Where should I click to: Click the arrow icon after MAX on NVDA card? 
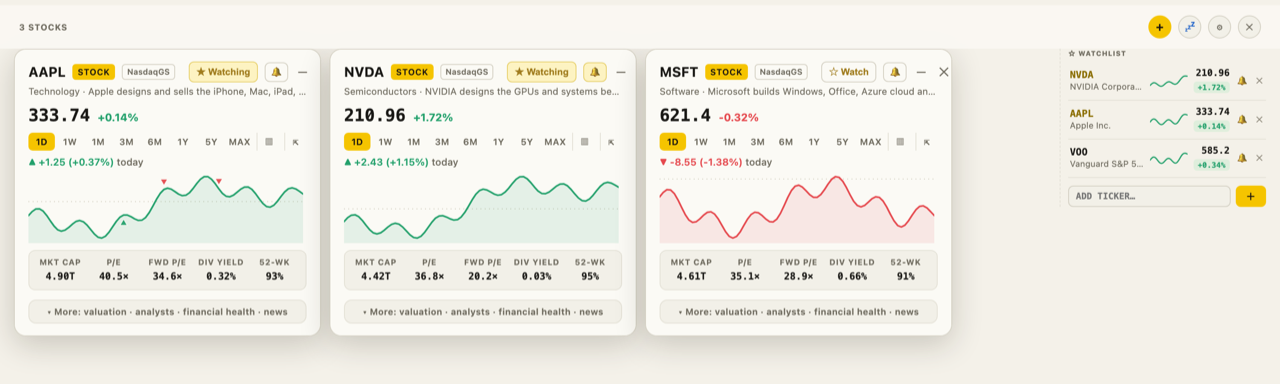pyautogui.click(x=611, y=142)
